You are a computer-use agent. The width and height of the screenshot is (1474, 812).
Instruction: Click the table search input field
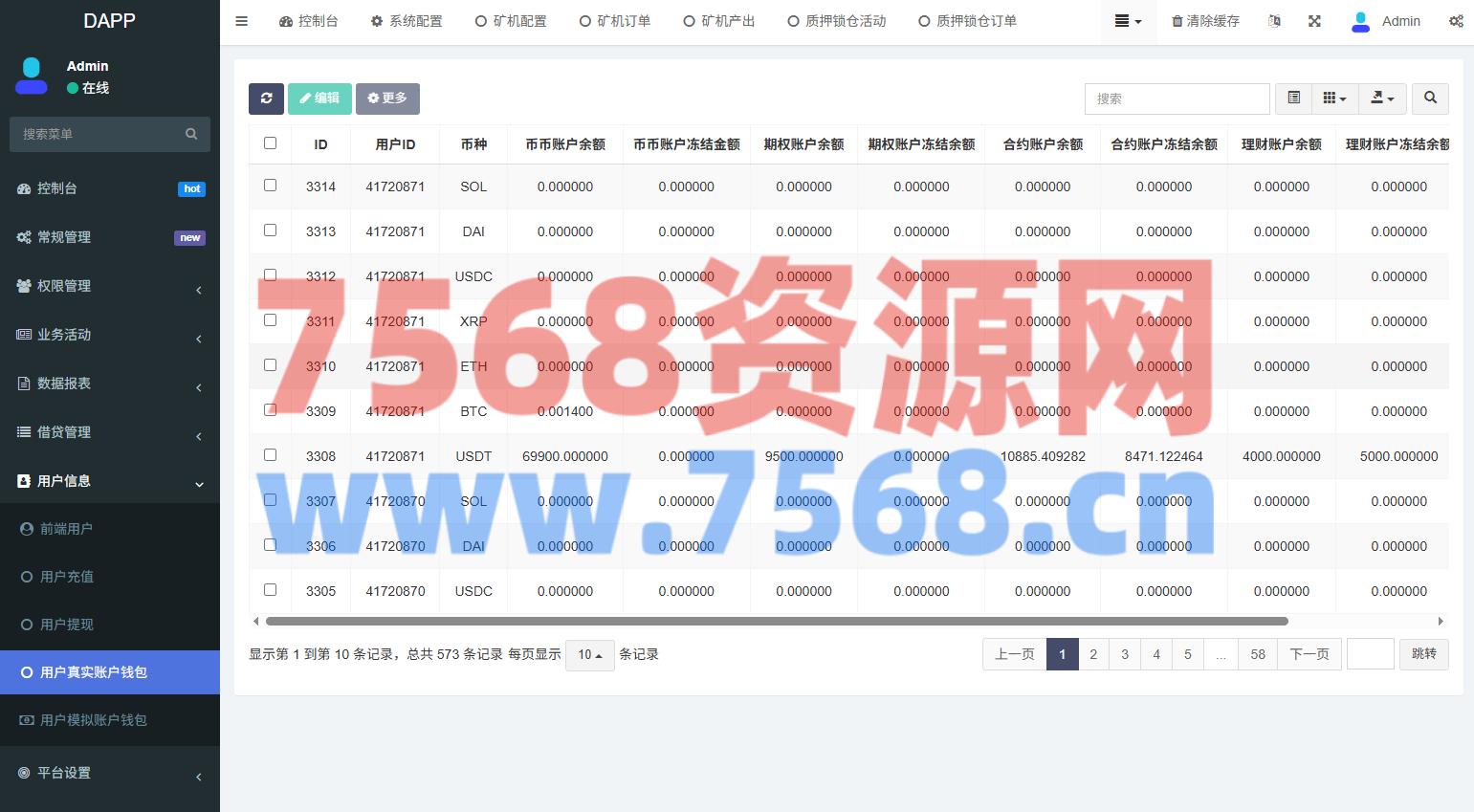pyautogui.click(x=1177, y=99)
